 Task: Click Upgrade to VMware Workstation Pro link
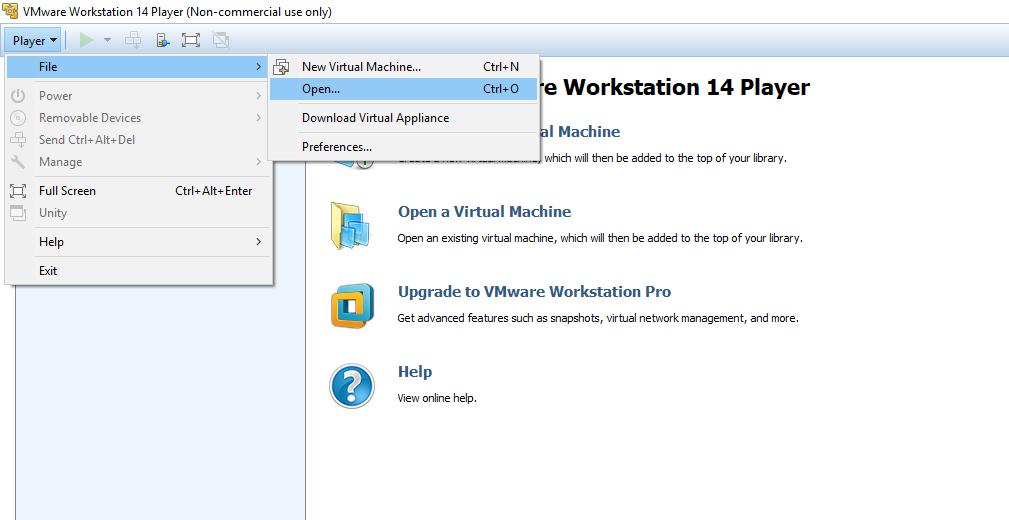tap(534, 292)
